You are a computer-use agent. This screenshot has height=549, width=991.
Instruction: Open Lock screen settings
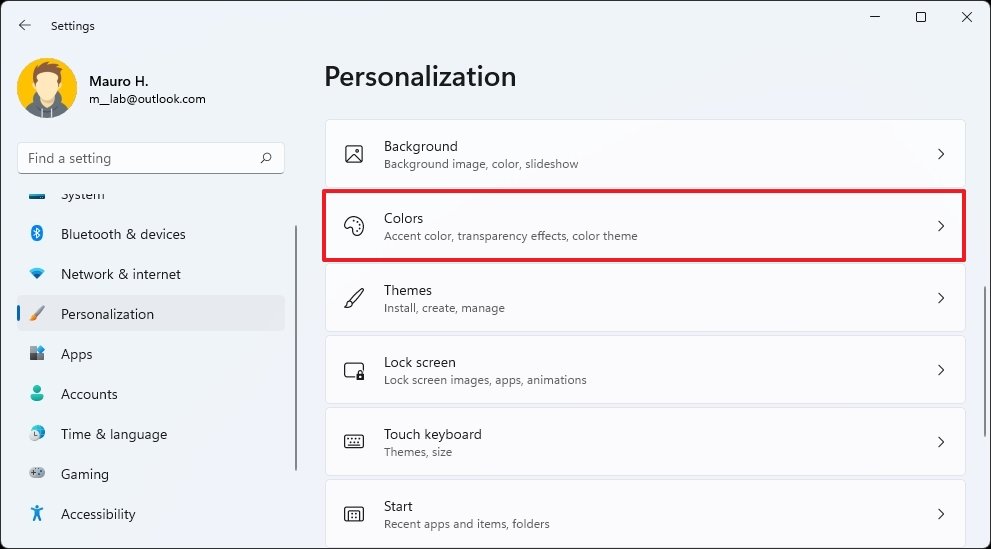pyautogui.click(x=645, y=370)
